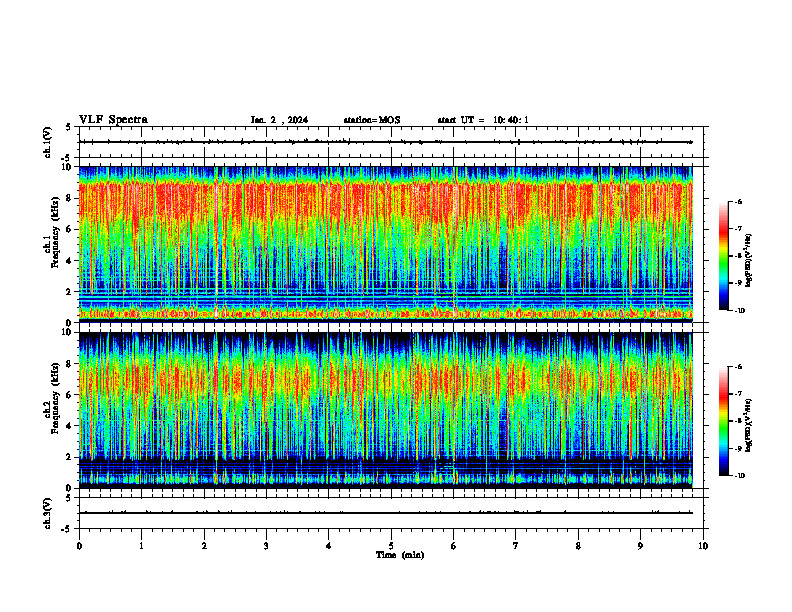792x612 pixels.
Task: Click time axis tick label '1'
Action: click(x=141, y=546)
